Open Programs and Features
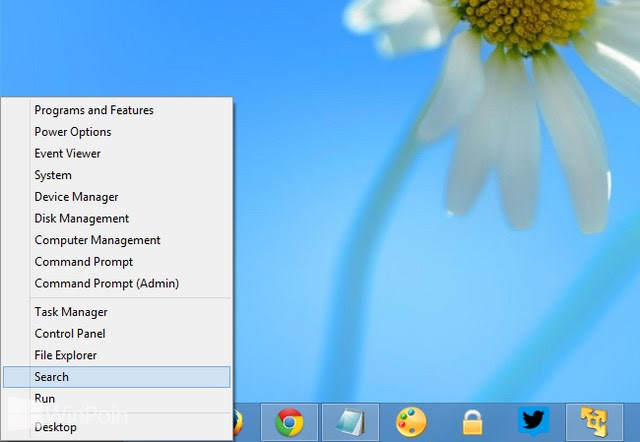 coord(118,110)
